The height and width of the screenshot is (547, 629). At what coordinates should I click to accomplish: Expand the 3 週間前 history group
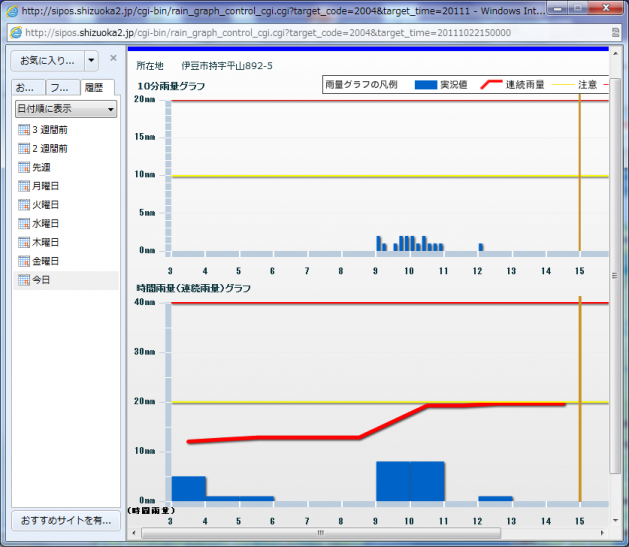click(66, 130)
